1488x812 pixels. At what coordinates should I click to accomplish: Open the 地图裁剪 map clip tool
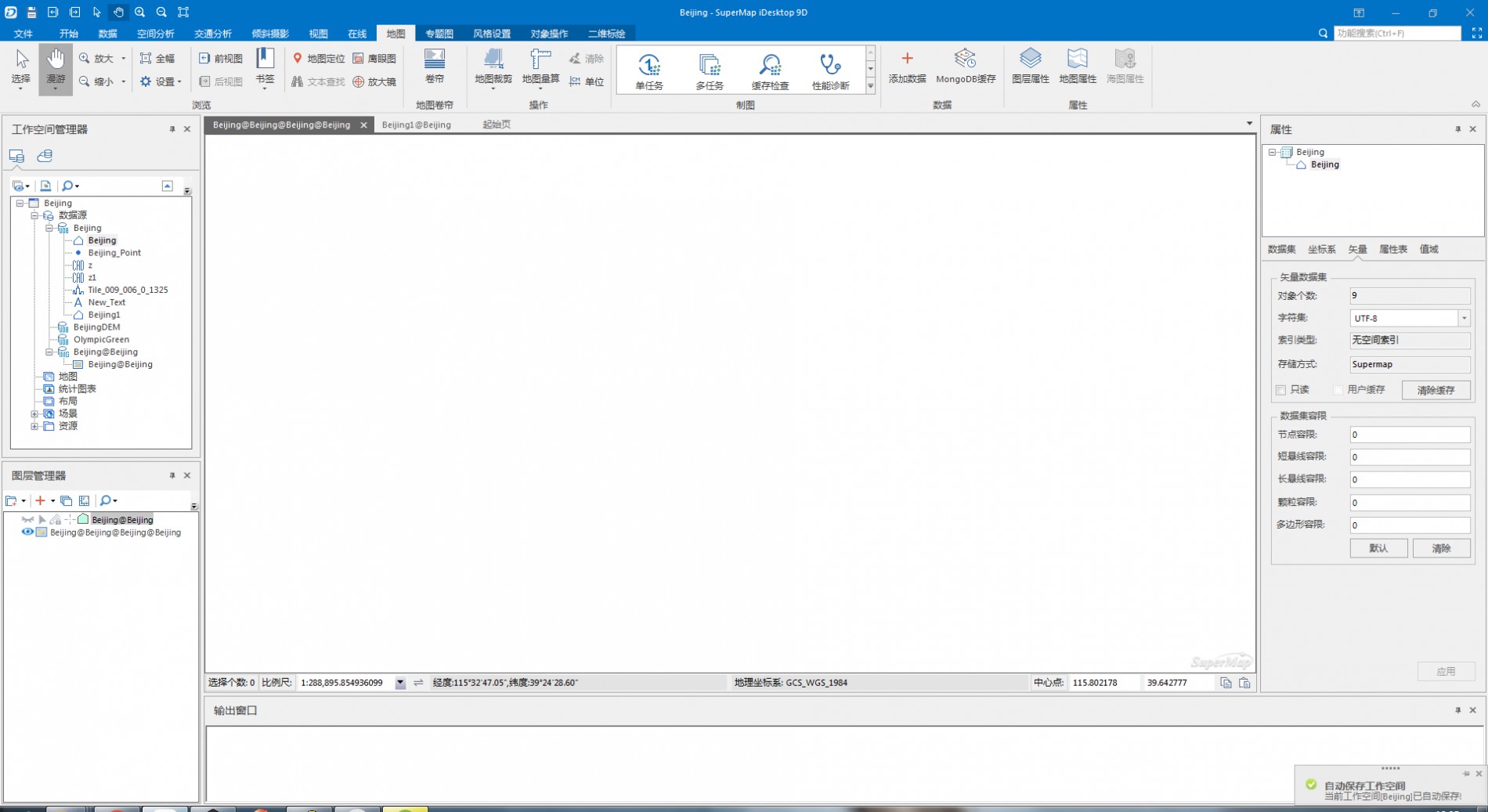(493, 68)
